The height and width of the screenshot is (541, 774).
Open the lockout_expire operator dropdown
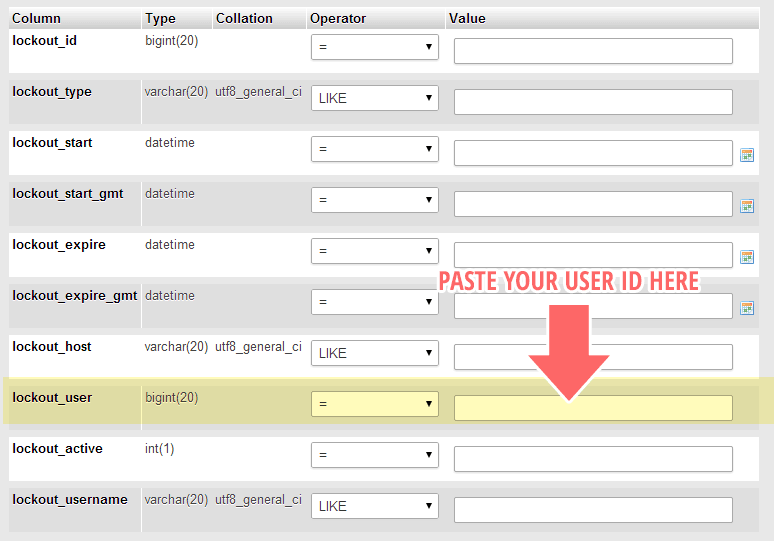[x=374, y=251]
